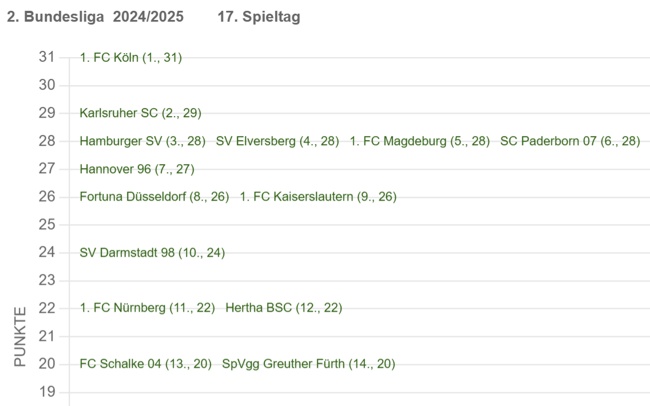Click the 30 tick on the points axis

point(47,85)
